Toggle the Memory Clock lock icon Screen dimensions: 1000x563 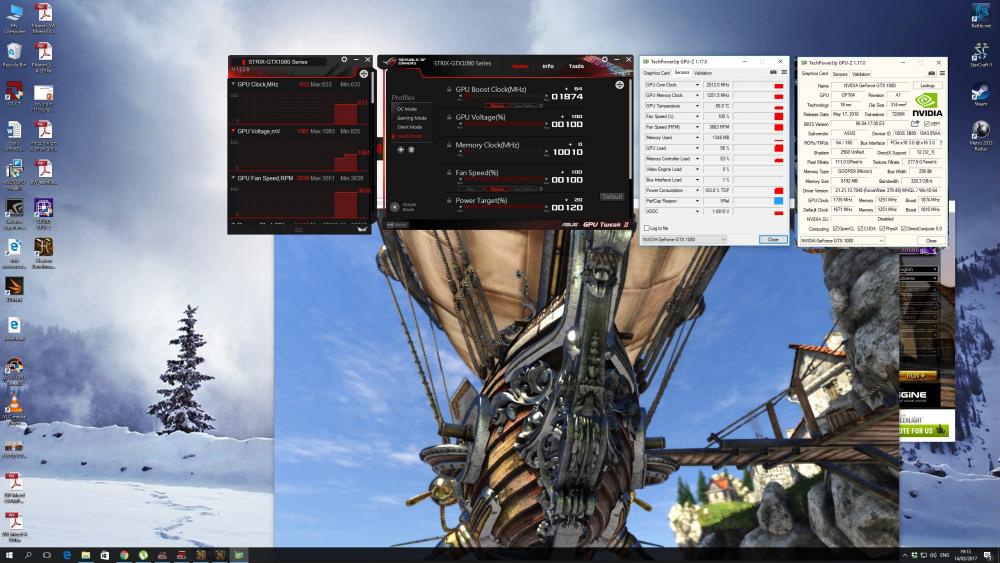coord(449,145)
